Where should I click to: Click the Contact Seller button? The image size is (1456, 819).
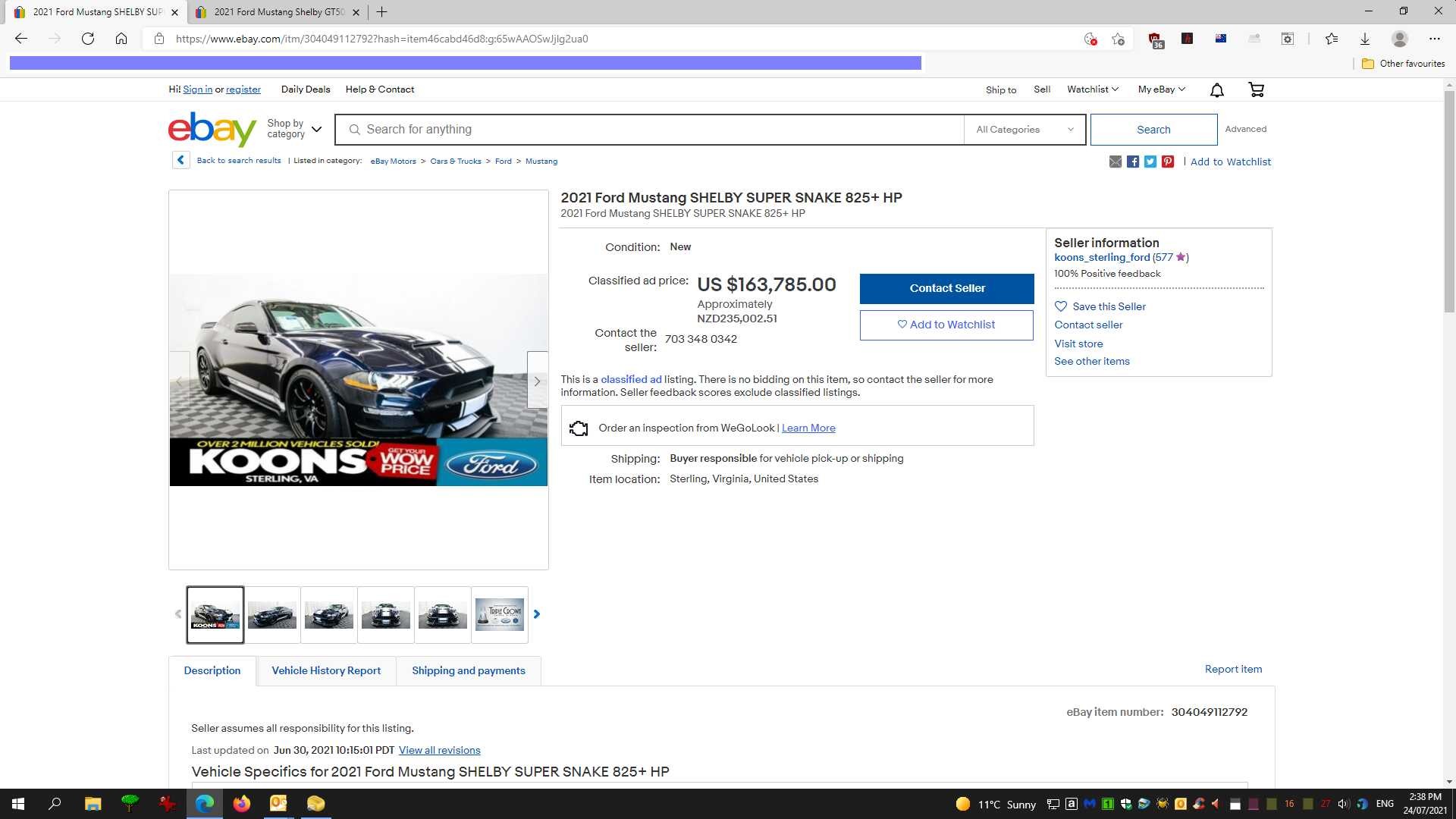coord(947,288)
